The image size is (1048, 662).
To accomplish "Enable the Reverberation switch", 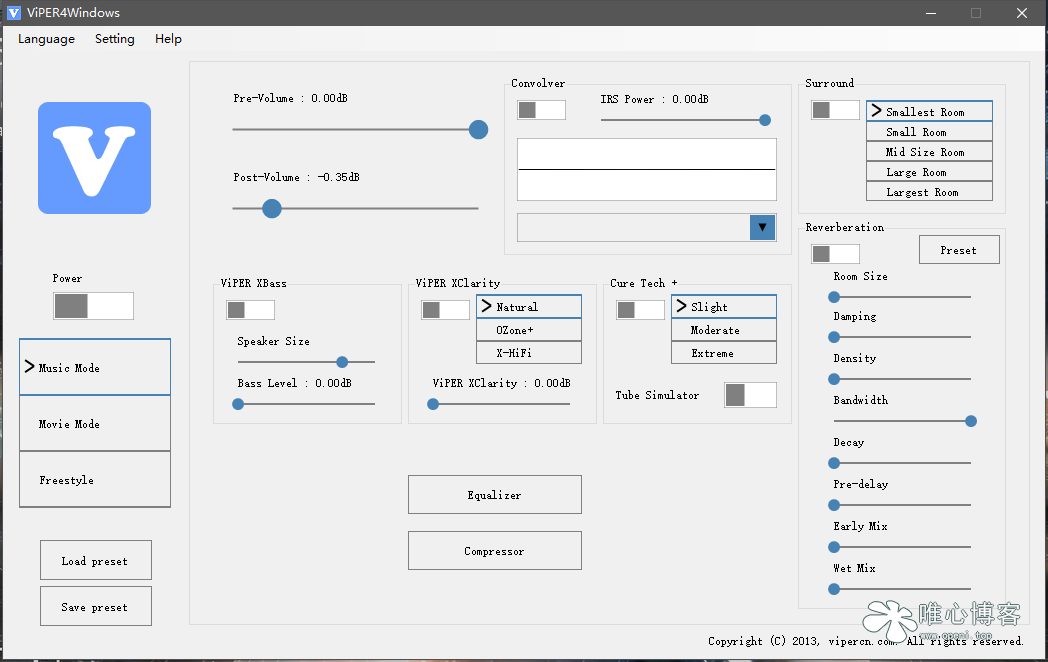I will 835,254.
